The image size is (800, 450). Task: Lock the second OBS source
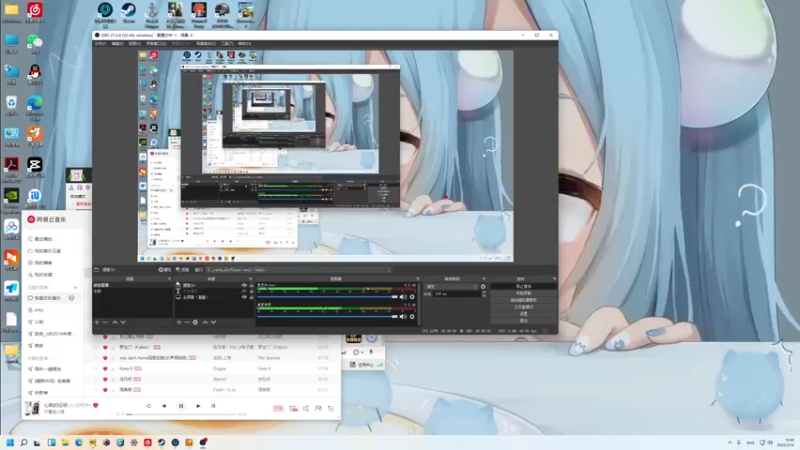pyautogui.click(x=251, y=291)
